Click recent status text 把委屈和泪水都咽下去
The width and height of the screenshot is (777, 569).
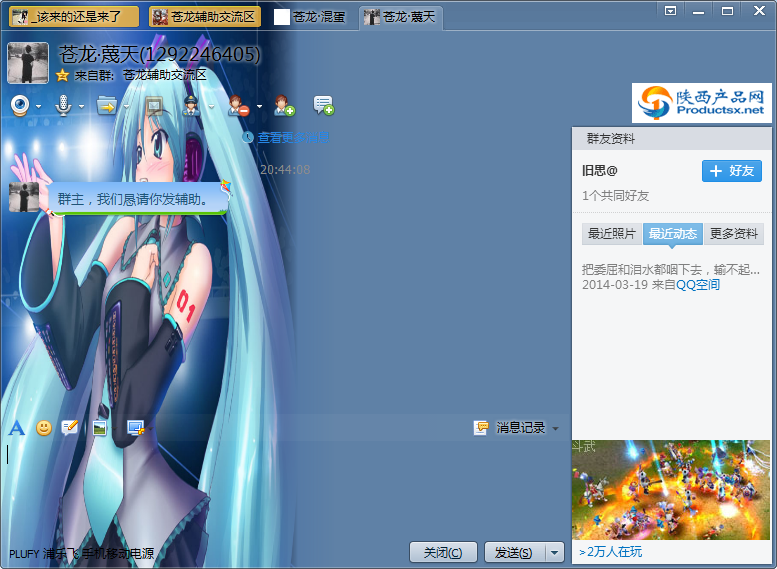(670, 270)
